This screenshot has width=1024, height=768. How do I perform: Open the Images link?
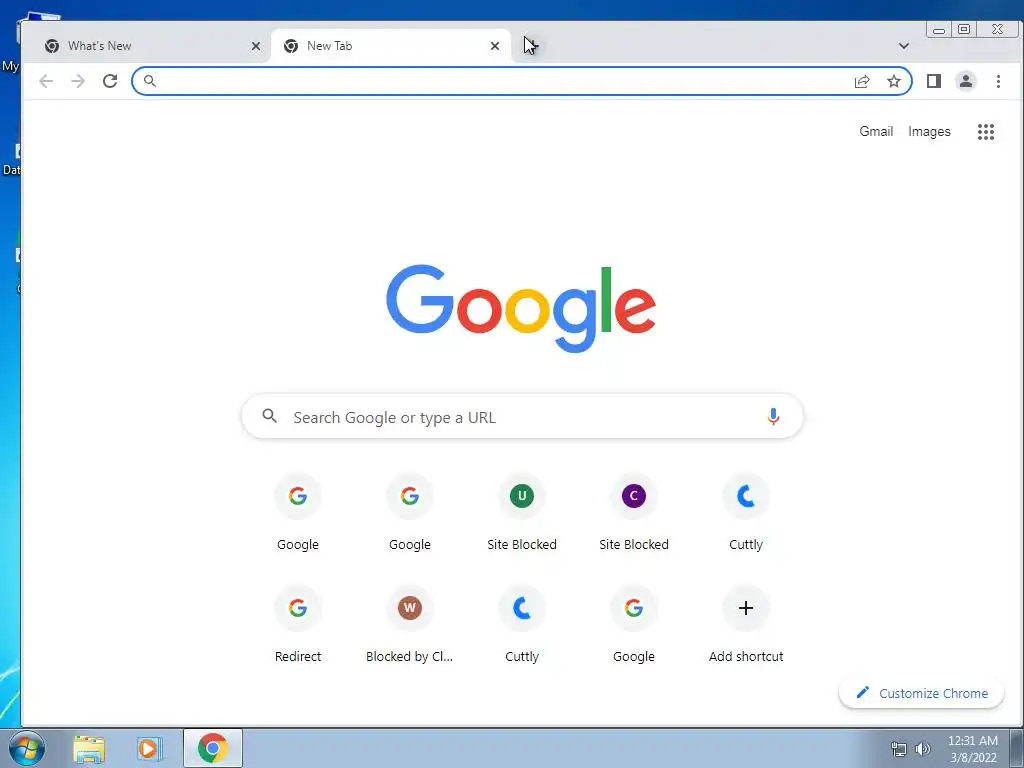click(929, 131)
